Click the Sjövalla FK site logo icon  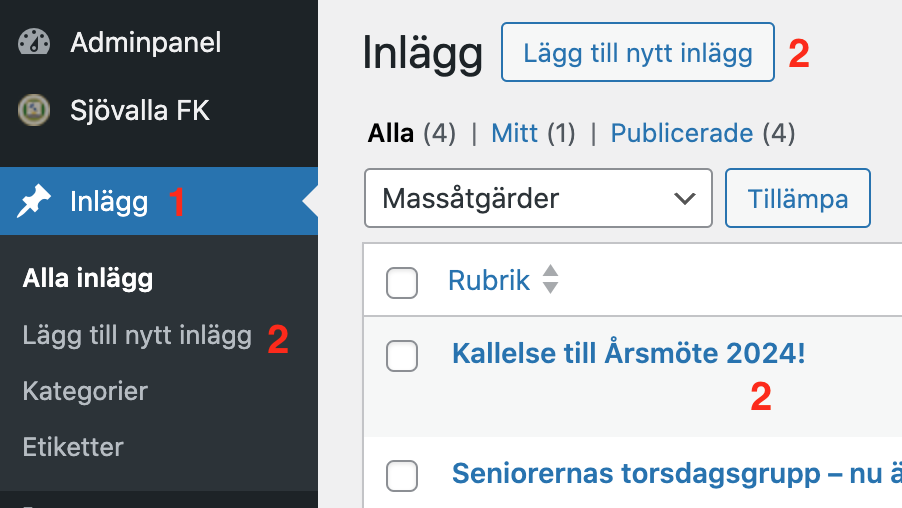click(x=34, y=109)
